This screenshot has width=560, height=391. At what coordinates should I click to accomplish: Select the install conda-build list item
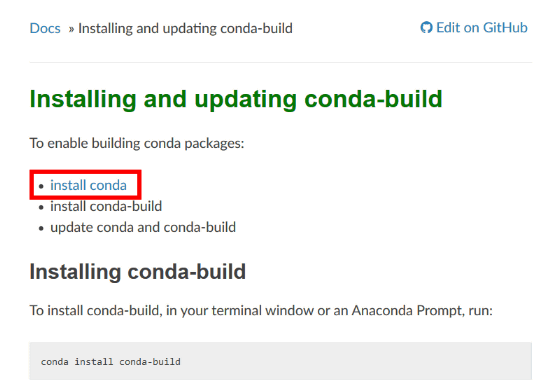click(106, 206)
